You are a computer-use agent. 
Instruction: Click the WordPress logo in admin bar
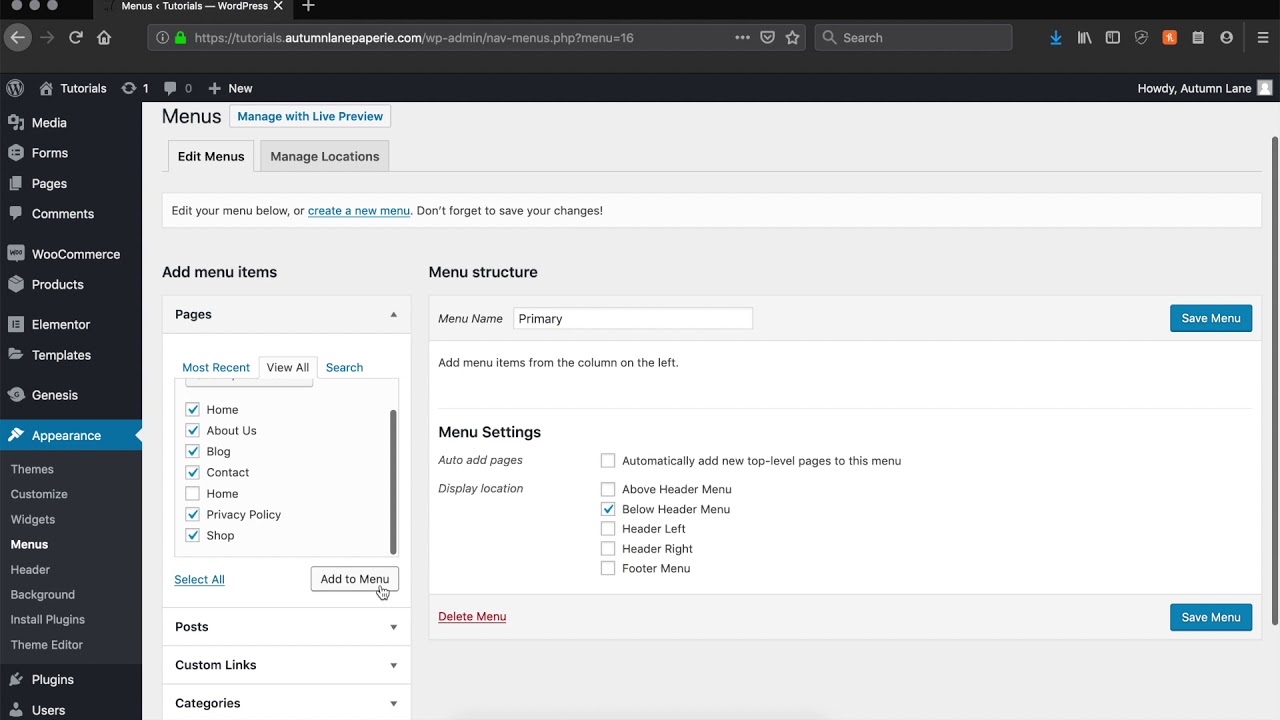click(x=14, y=88)
